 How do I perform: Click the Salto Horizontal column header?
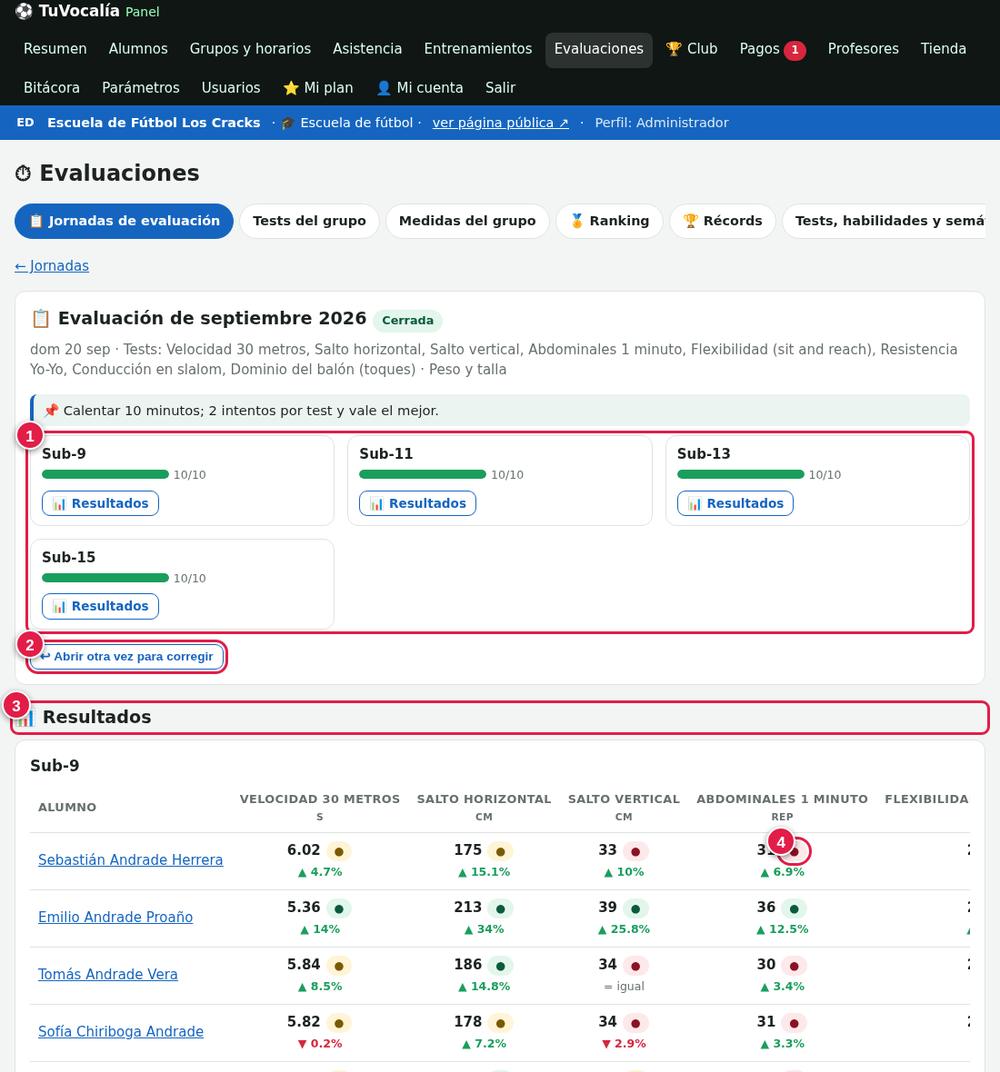pyautogui.click(x=484, y=807)
